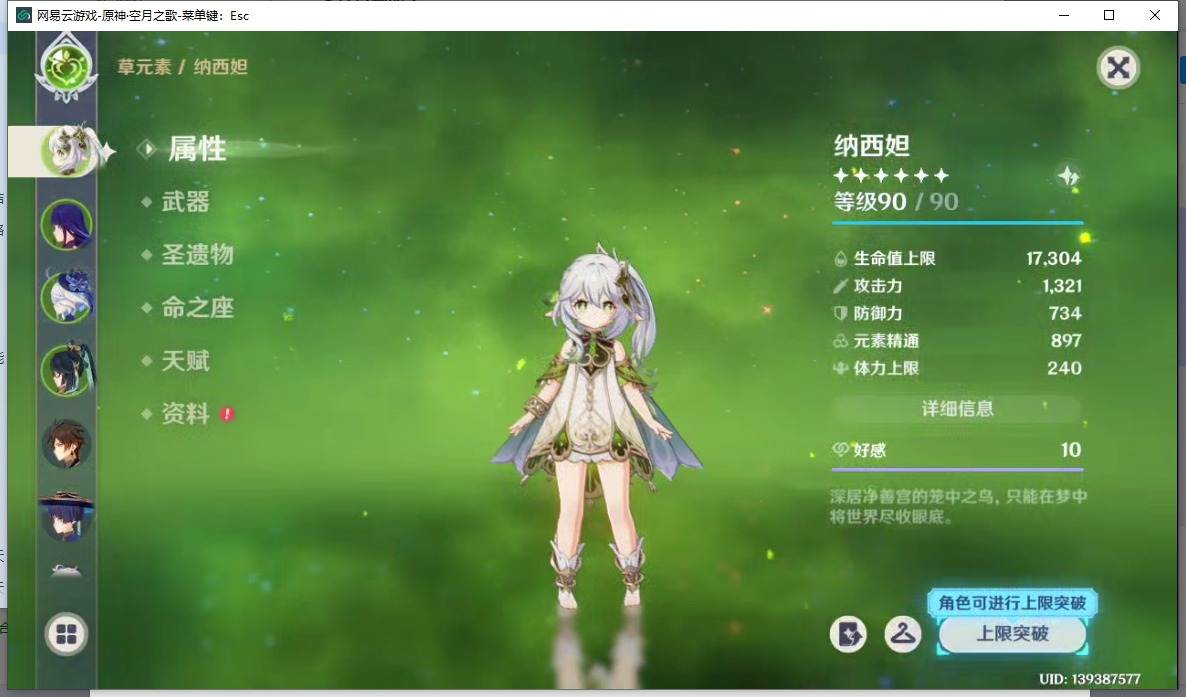1186x697 pixels.
Task: Open the party grid icon at sidebar bottom
Action: coord(66,635)
